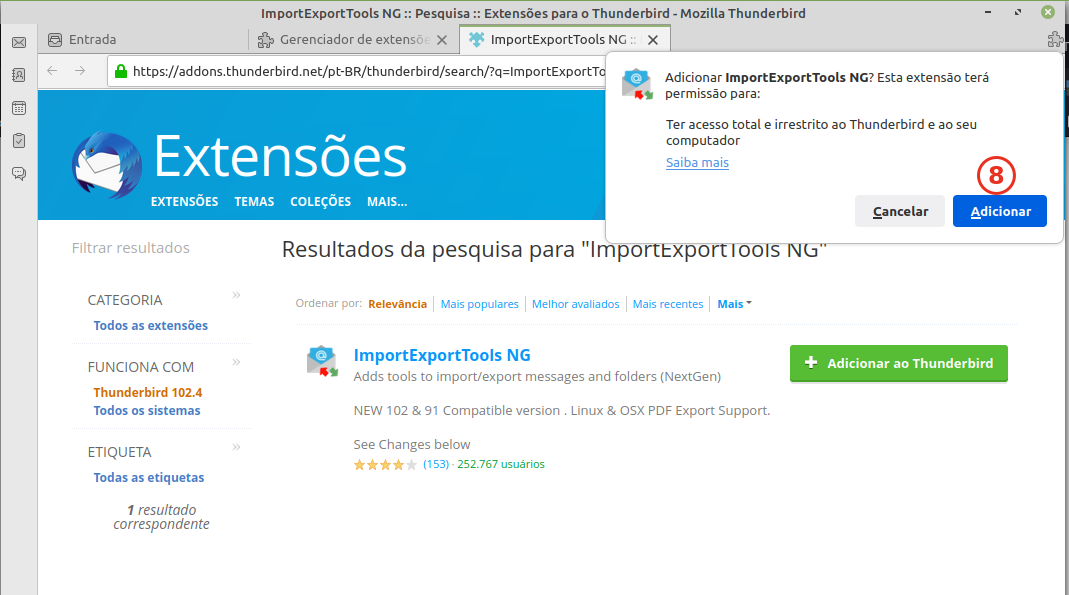
Task: Close the Thunderbird window
Action: (x=1048, y=12)
